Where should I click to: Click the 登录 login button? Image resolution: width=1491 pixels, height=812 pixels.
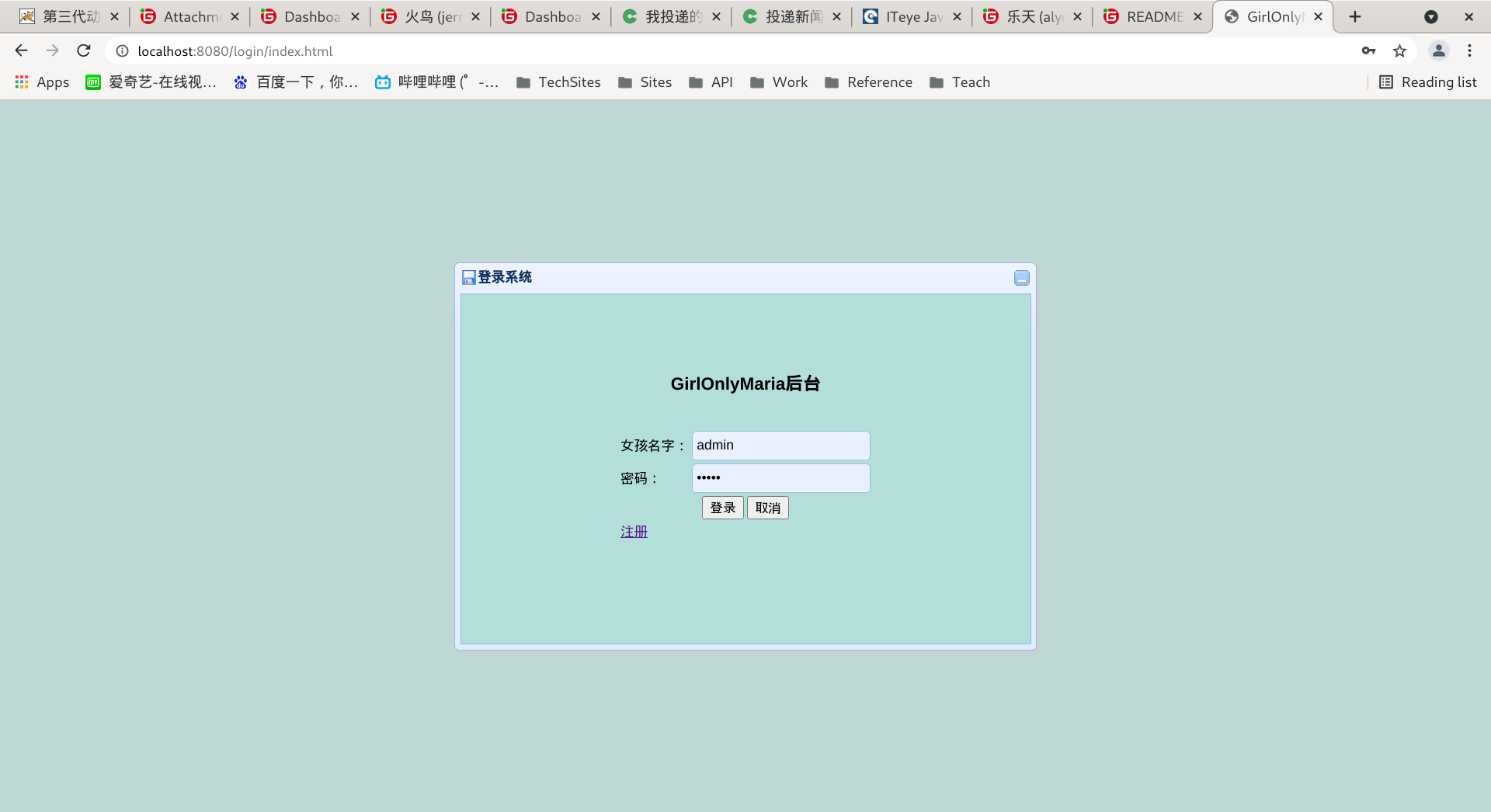[722, 508]
